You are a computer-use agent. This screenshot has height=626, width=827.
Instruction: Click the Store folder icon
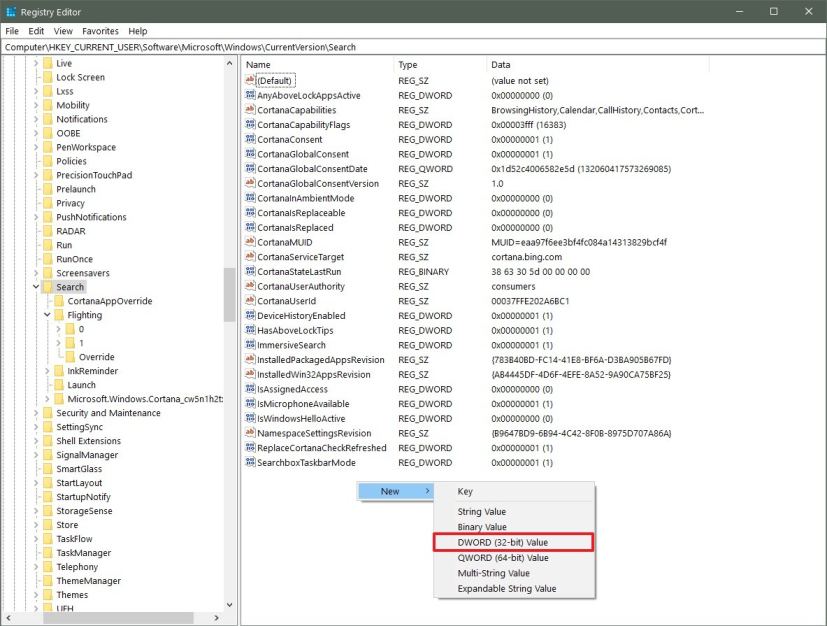click(x=47, y=525)
